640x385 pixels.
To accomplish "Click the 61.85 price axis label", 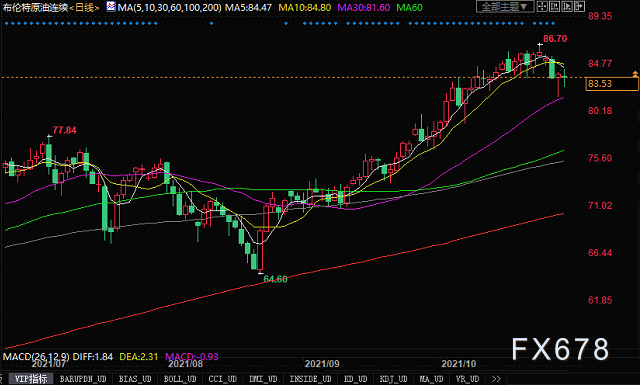I will coord(600,300).
